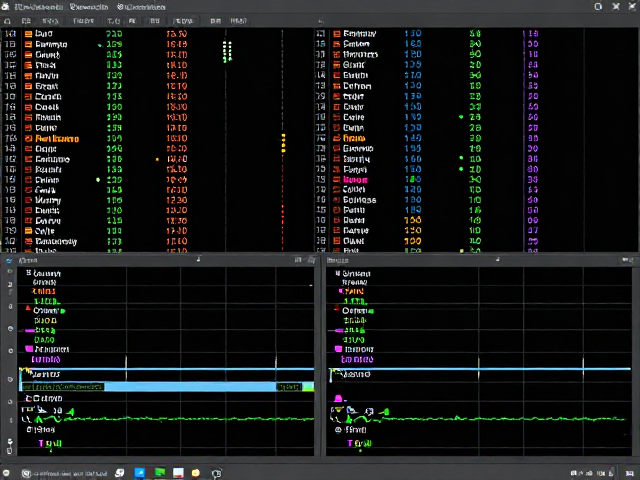The image size is (640, 480).
Task: Click the blue icon beside left chart title
Action: click(9, 260)
